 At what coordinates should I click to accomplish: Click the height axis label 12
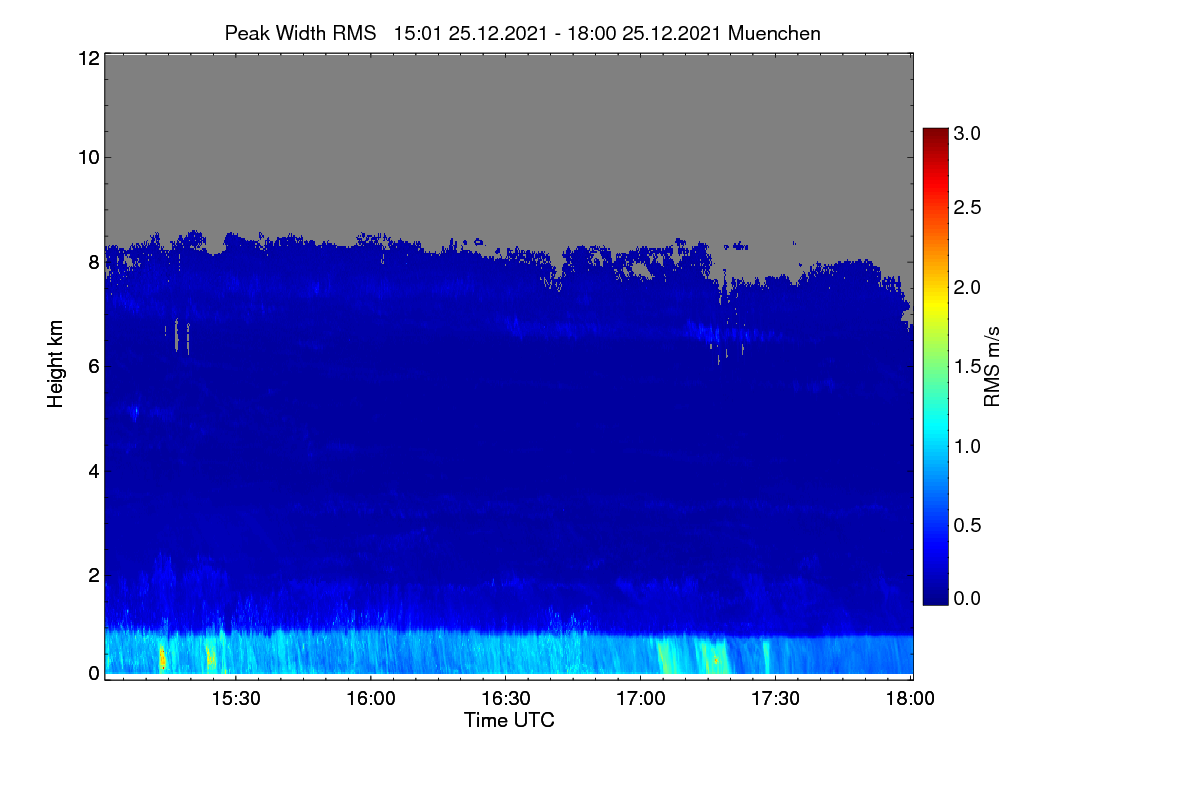click(x=88, y=59)
